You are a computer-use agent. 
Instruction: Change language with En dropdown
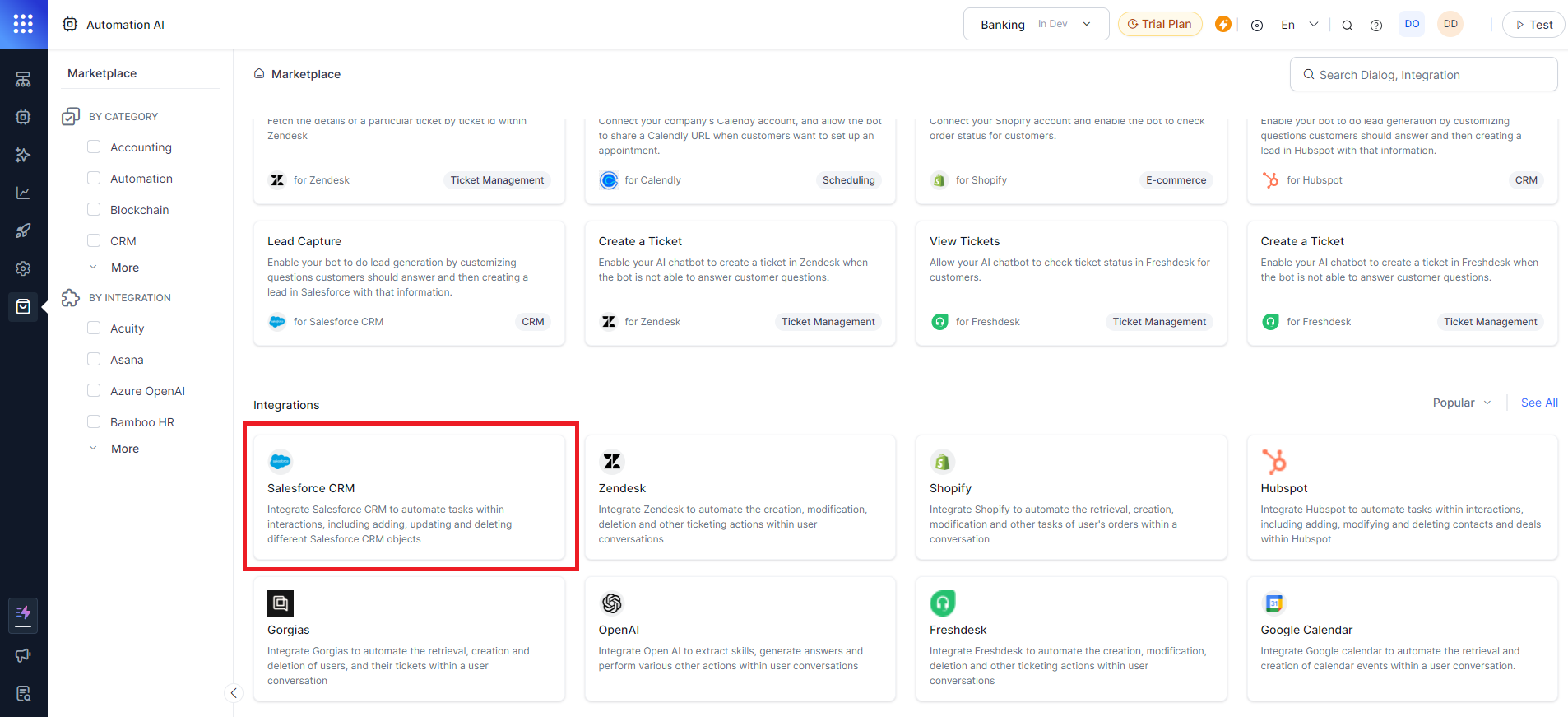pyautogui.click(x=1299, y=25)
